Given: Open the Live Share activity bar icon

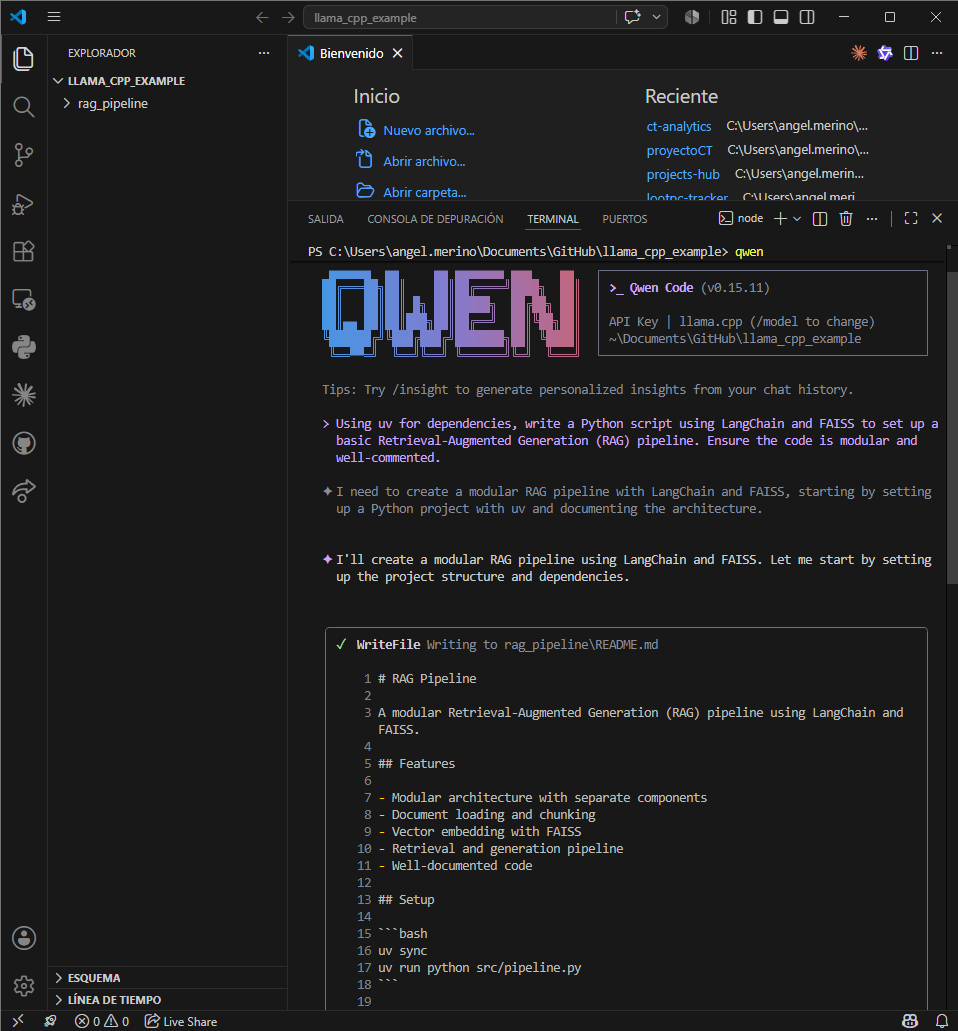Looking at the screenshot, I should pos(24,491).
